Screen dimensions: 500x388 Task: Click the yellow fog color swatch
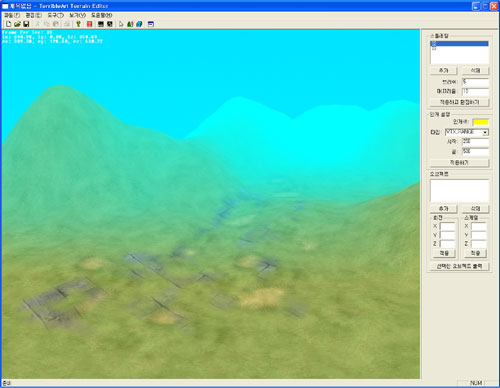click(481, 122)
